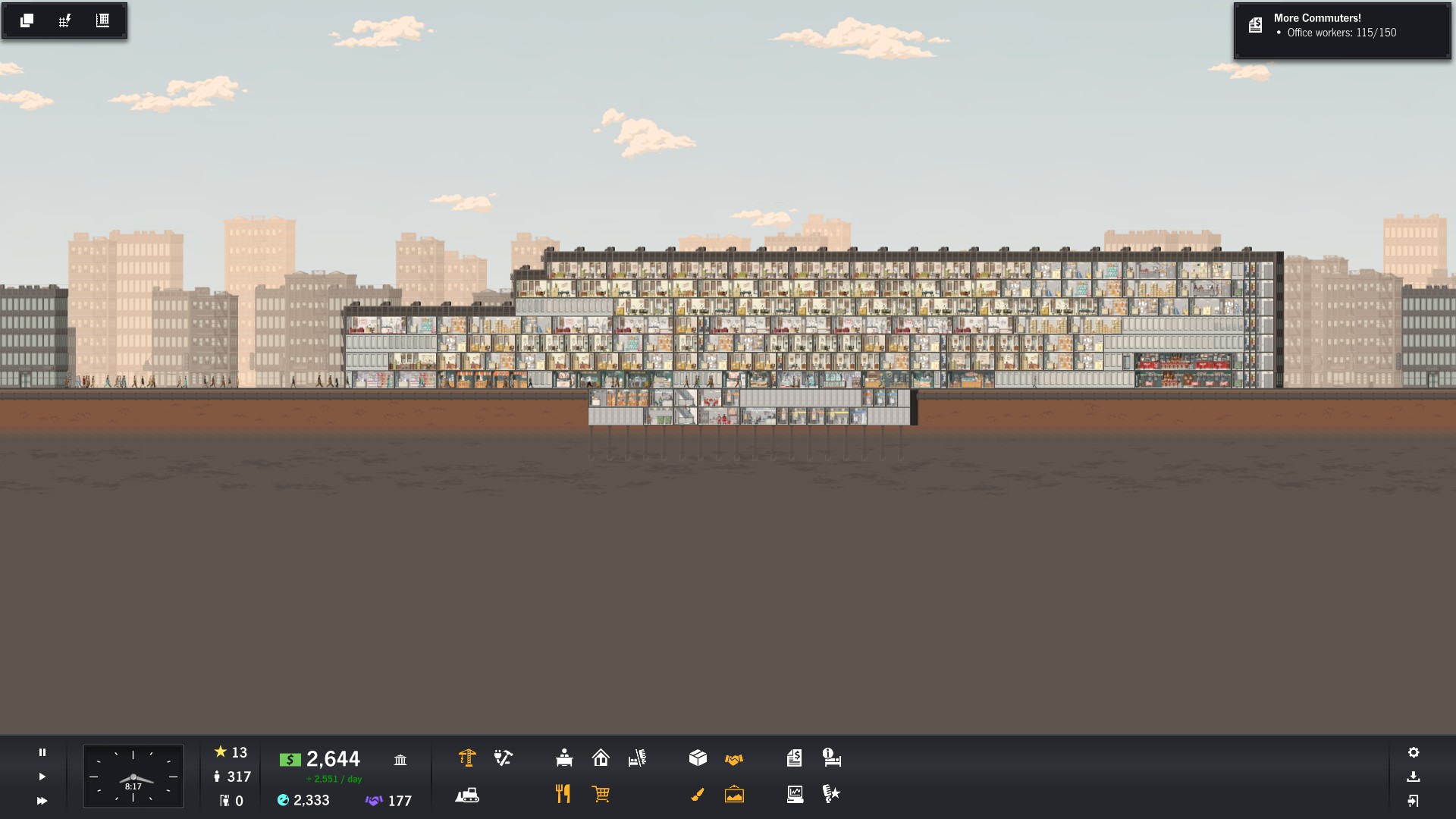Image resolution: width=1456 pixels, height=819 pixels.
Task: Open the settings gear icon
Action: 1414,752
